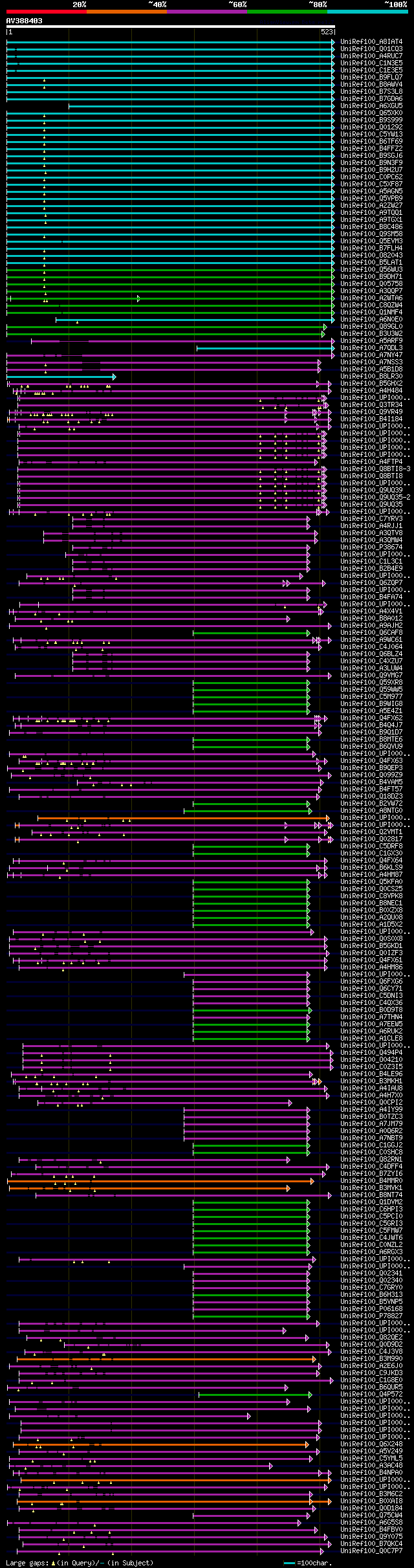Click the hit label UniRef100_Q1NMF4
This screenshot has height=1568, width=414.
[371, 313]
